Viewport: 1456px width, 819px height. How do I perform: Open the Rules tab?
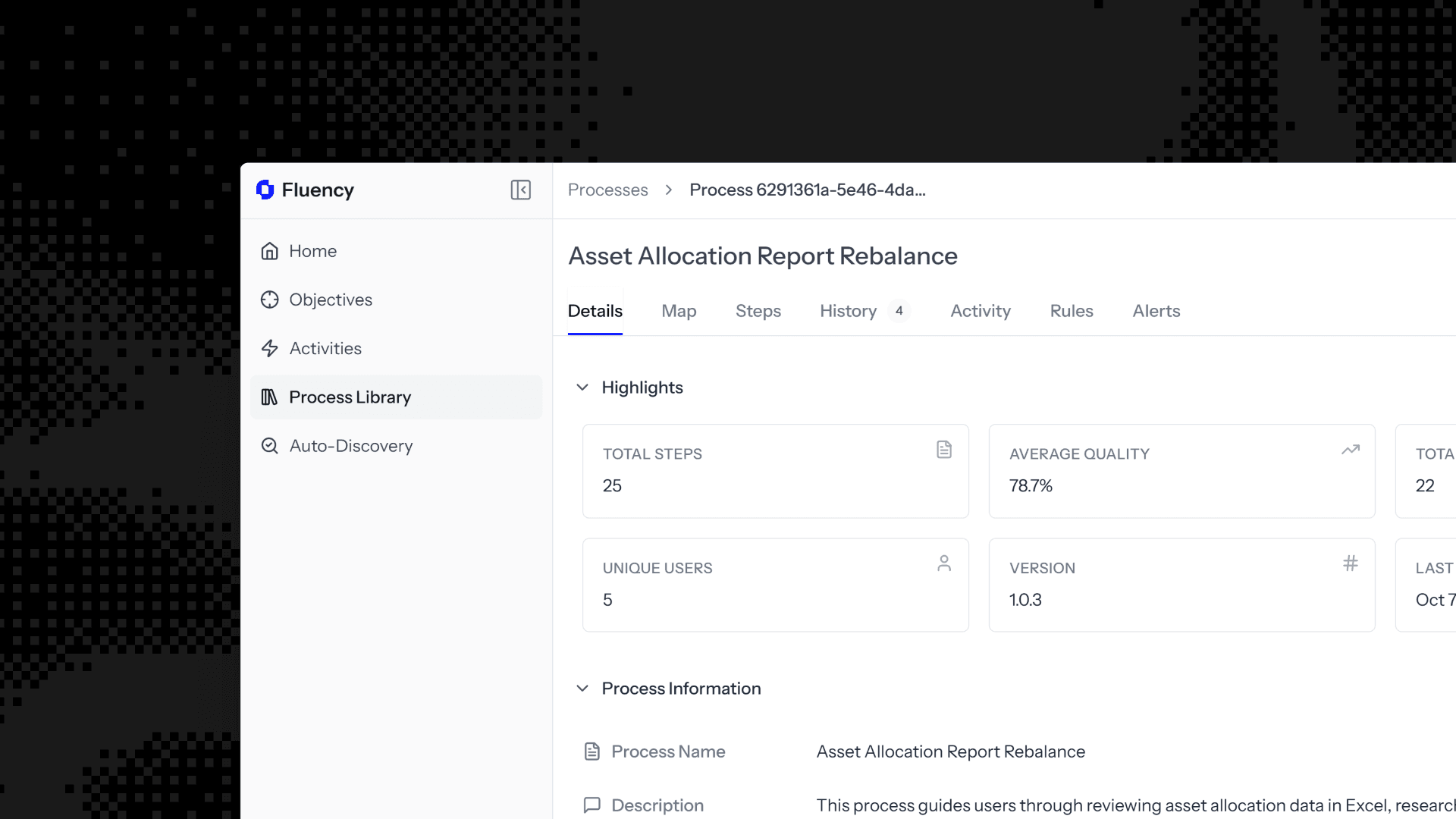tap(1071, 311)
